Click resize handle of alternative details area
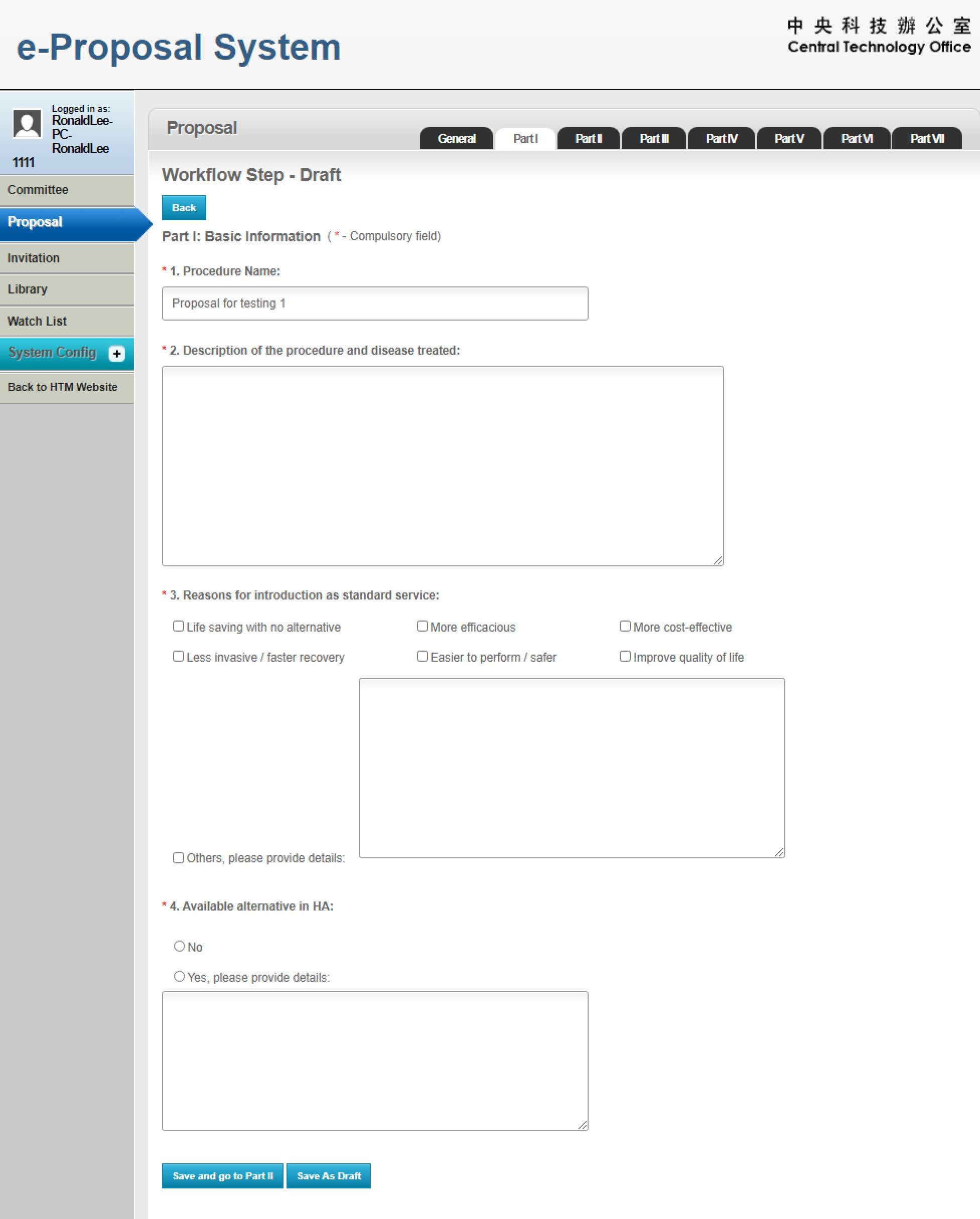 (583, 1125)
